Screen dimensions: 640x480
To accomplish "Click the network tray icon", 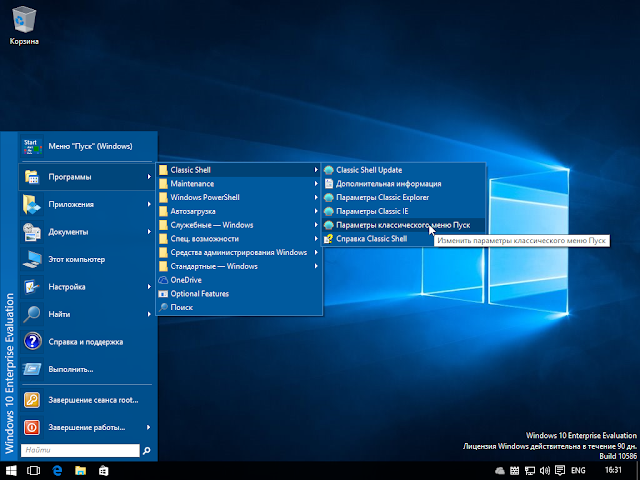I will point(530,471).
